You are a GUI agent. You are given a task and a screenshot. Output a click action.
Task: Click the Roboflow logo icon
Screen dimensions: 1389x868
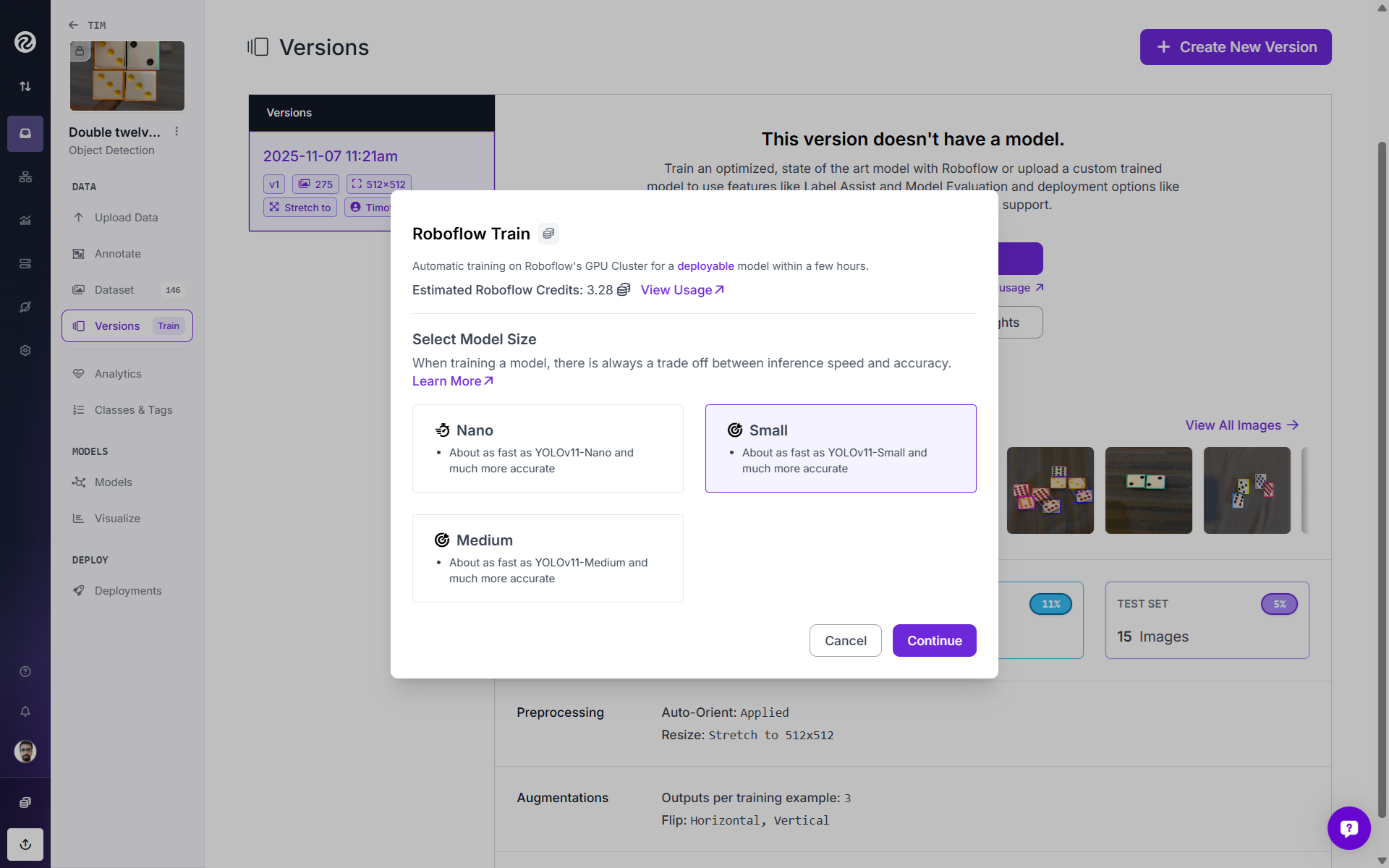click(x=25, y=42)
